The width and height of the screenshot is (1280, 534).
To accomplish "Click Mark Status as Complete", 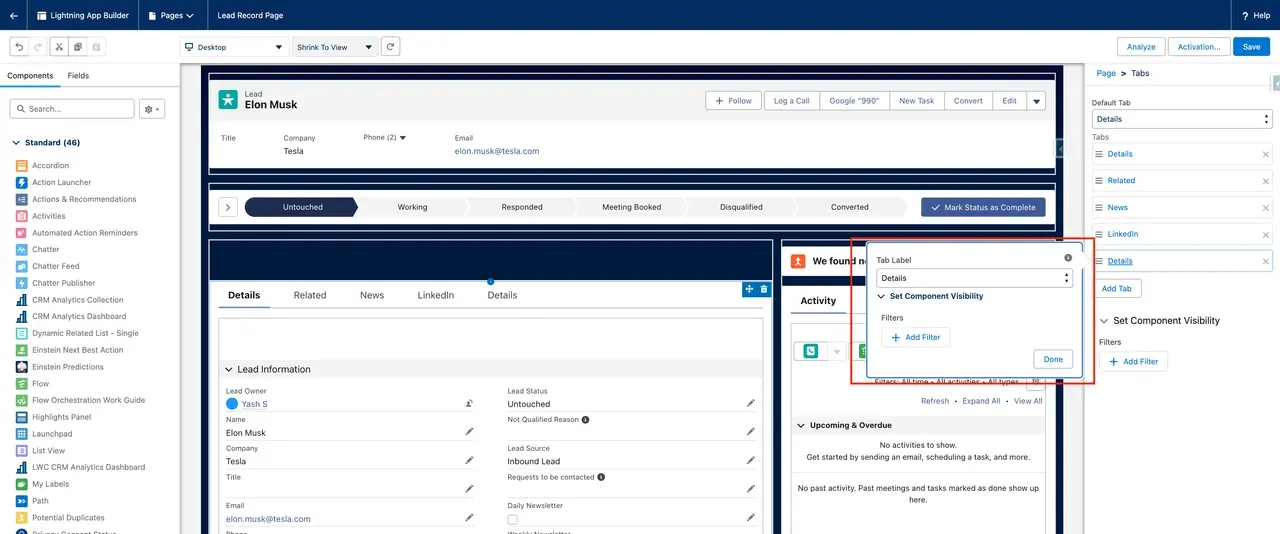I will (983, 207).
